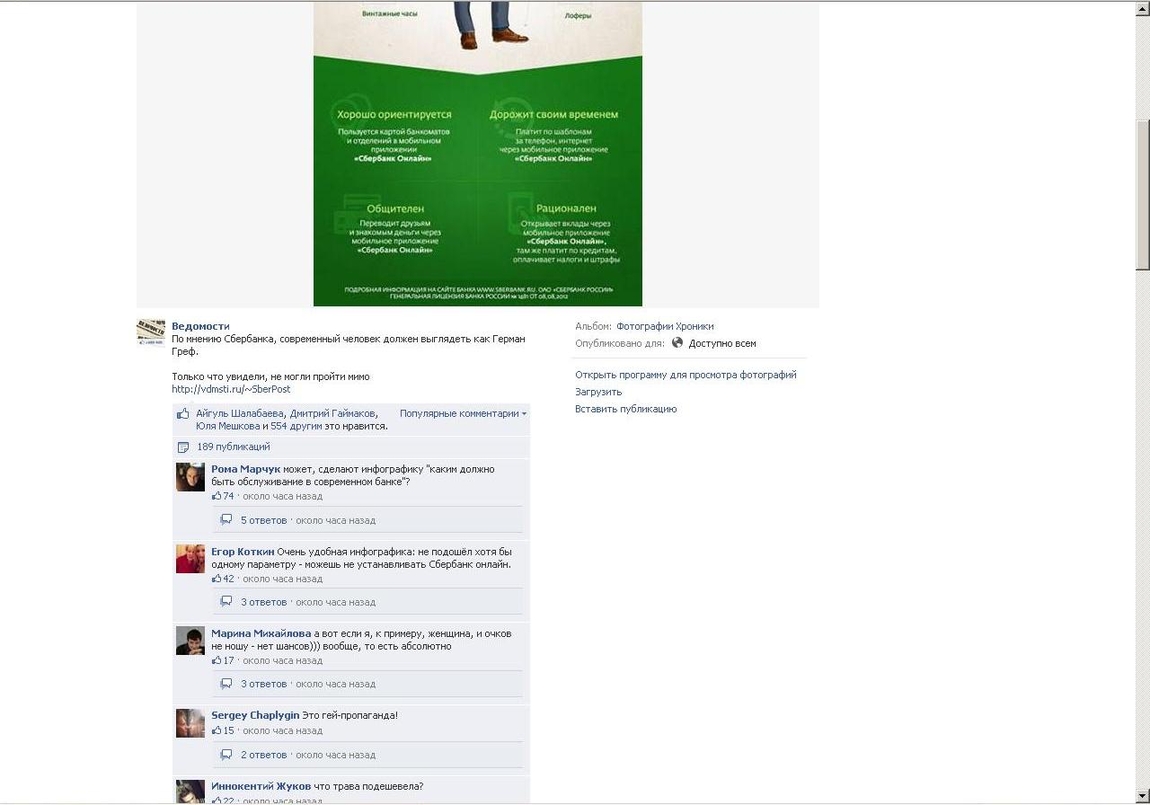
Task: Click the shares note icon next to 189 публикаций
Action: (183, 447)
